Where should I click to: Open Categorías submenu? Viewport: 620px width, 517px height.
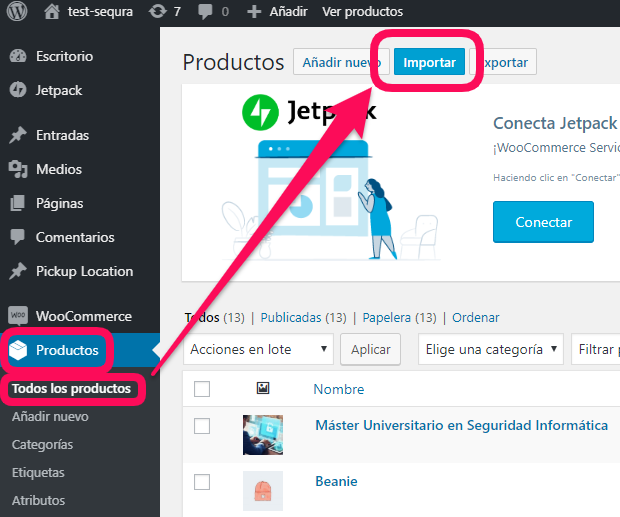click(42, 444)
